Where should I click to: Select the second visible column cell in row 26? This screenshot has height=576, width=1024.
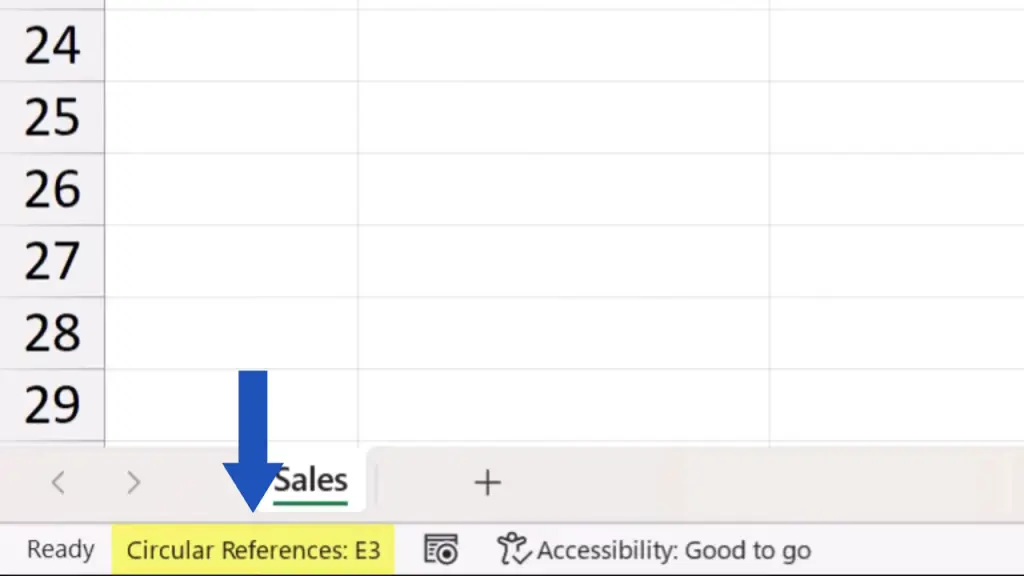(563, 190)
